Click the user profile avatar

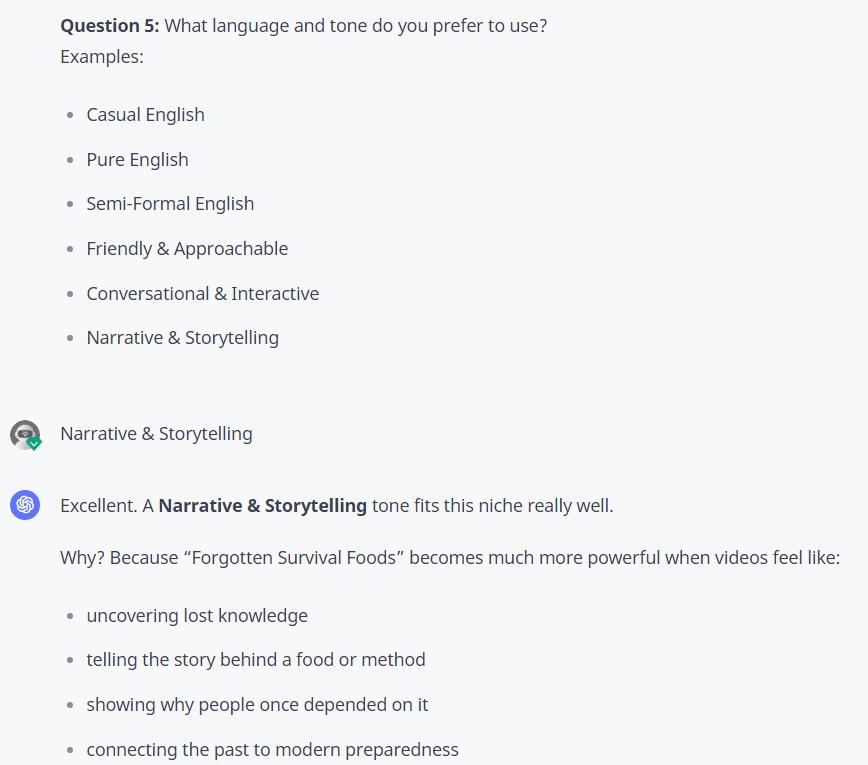[24, 434]
